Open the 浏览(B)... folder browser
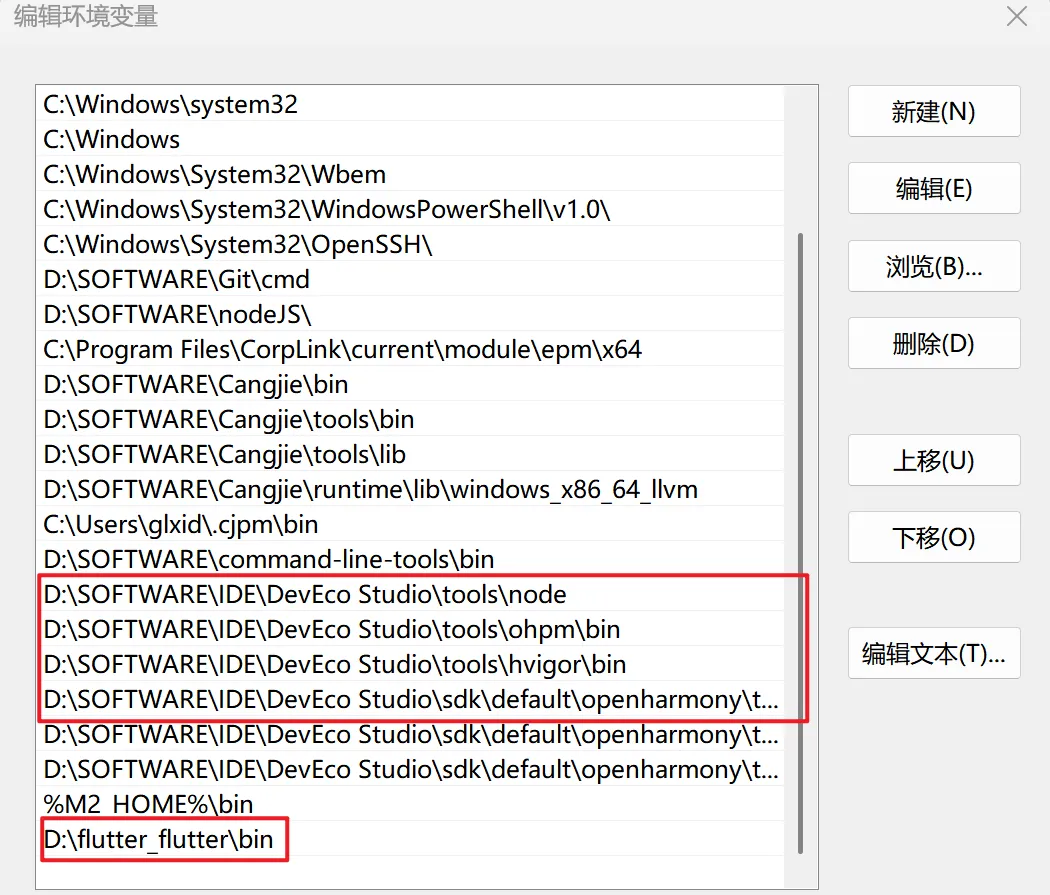1050x895 pixels. click(x=933, y=266)
